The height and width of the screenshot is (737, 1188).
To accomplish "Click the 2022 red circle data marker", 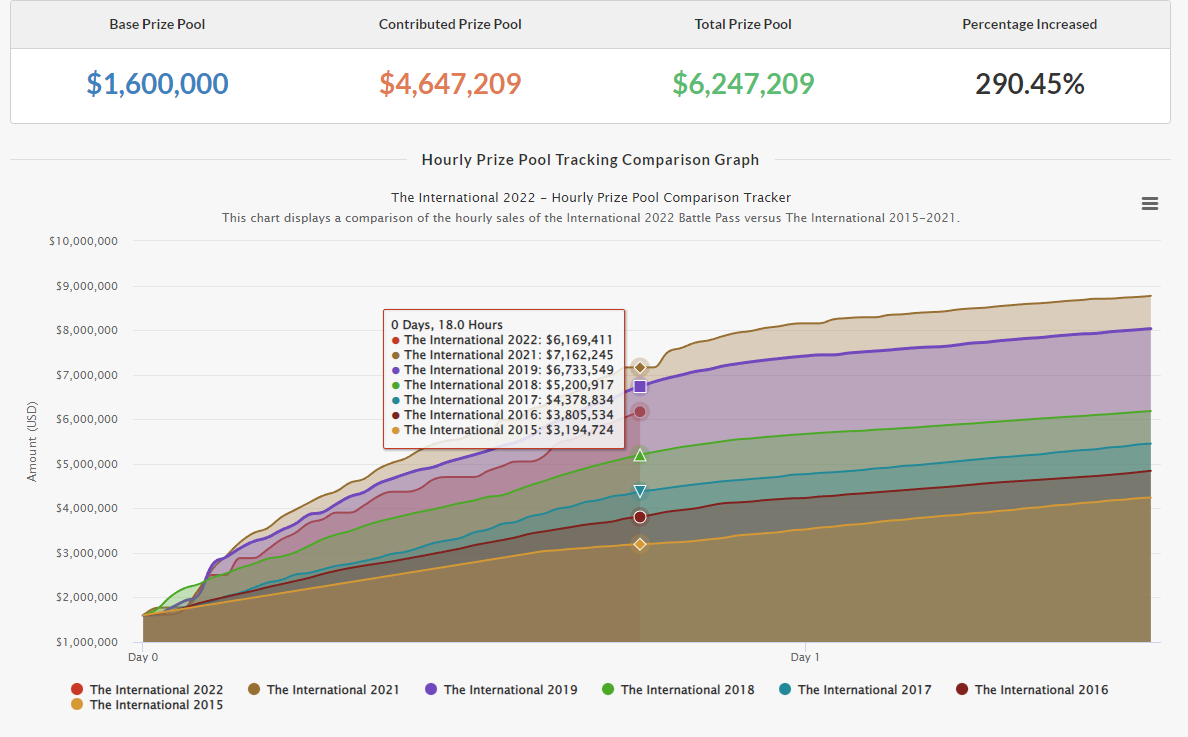I will tap(640, 412).
